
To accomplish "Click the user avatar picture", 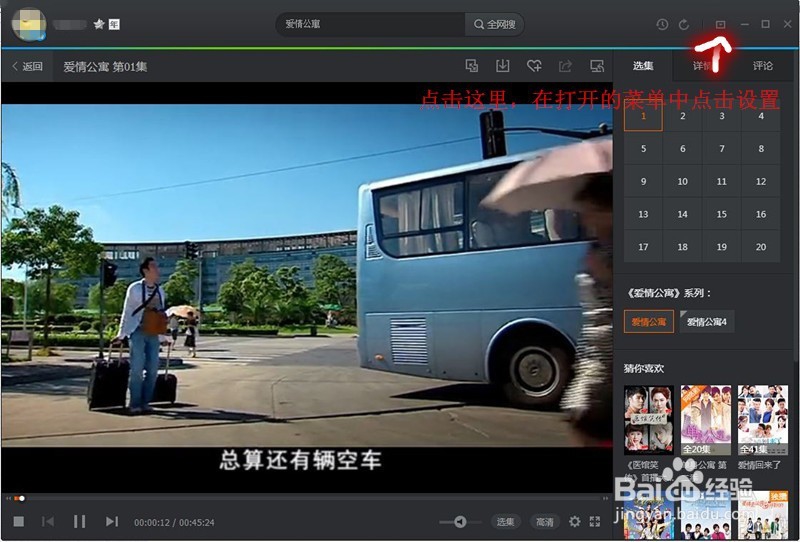I will (x=29, y=24).
